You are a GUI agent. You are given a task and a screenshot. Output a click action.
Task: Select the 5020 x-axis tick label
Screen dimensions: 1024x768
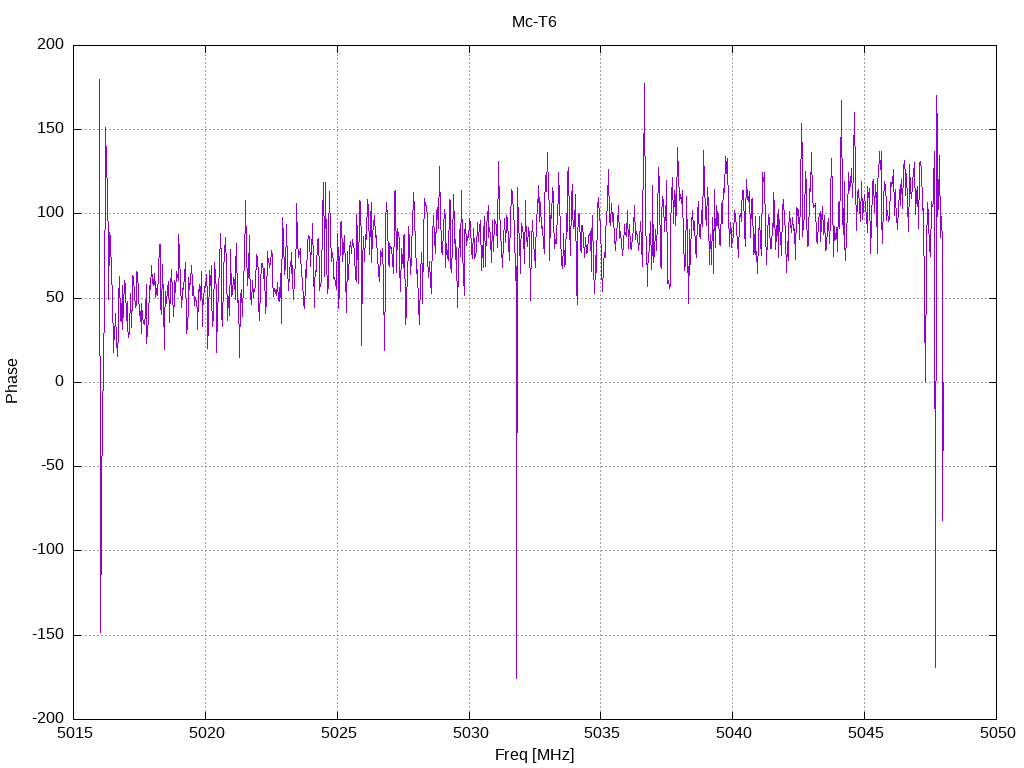205,733
